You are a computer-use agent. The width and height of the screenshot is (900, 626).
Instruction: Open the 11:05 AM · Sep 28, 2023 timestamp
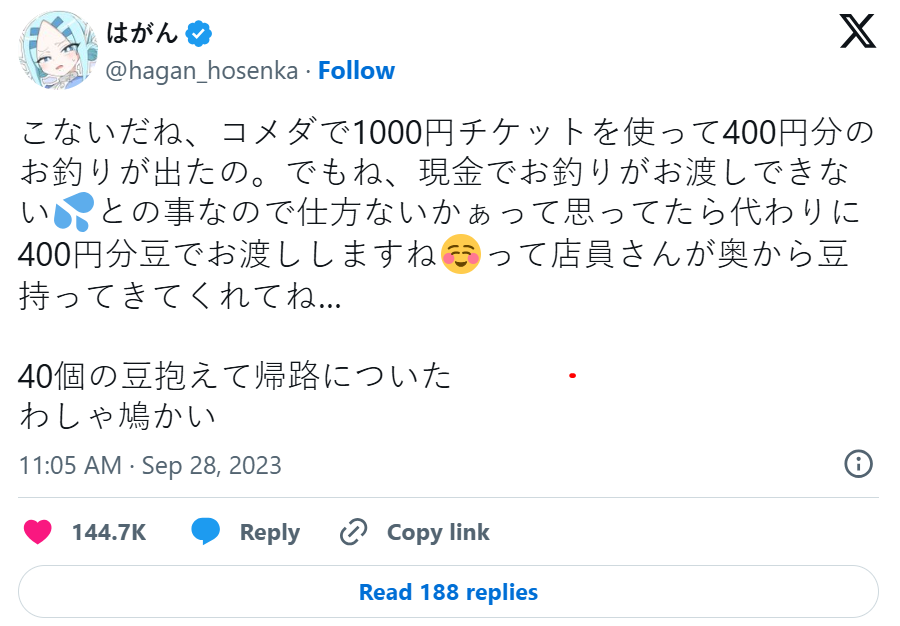click(x=150, y=465)
